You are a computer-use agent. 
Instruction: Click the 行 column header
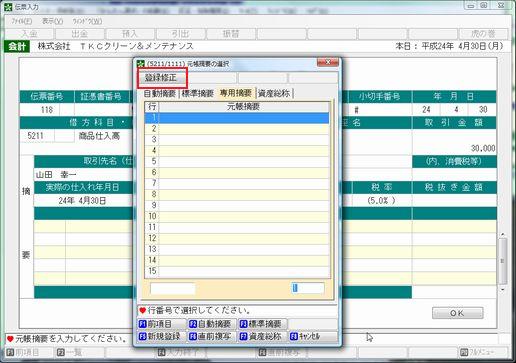[x=152, y=107]
